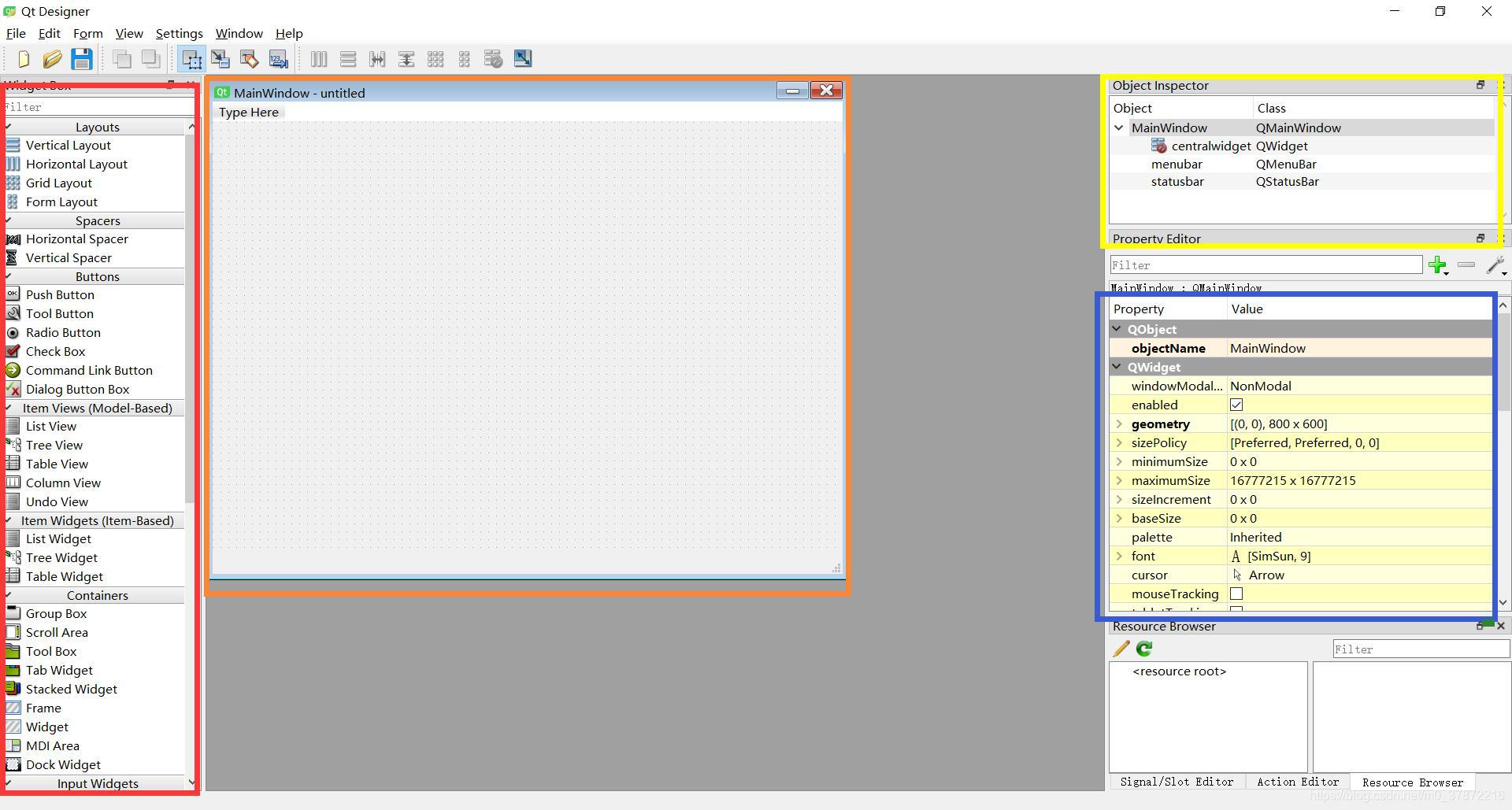Save the current form
1512x810 pixels.
81,58
